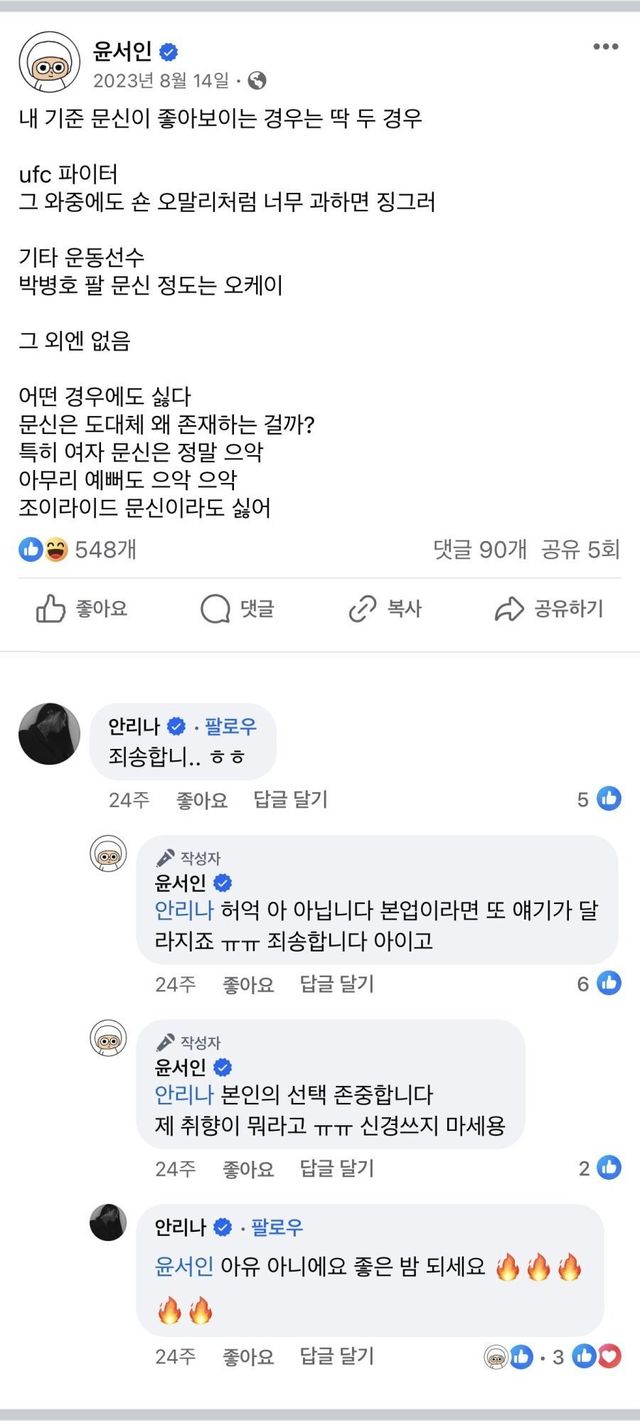The image size is (640, 1421).
Task: Click the blue verified badge beside 윤서인
Action: tap(170, 52)
